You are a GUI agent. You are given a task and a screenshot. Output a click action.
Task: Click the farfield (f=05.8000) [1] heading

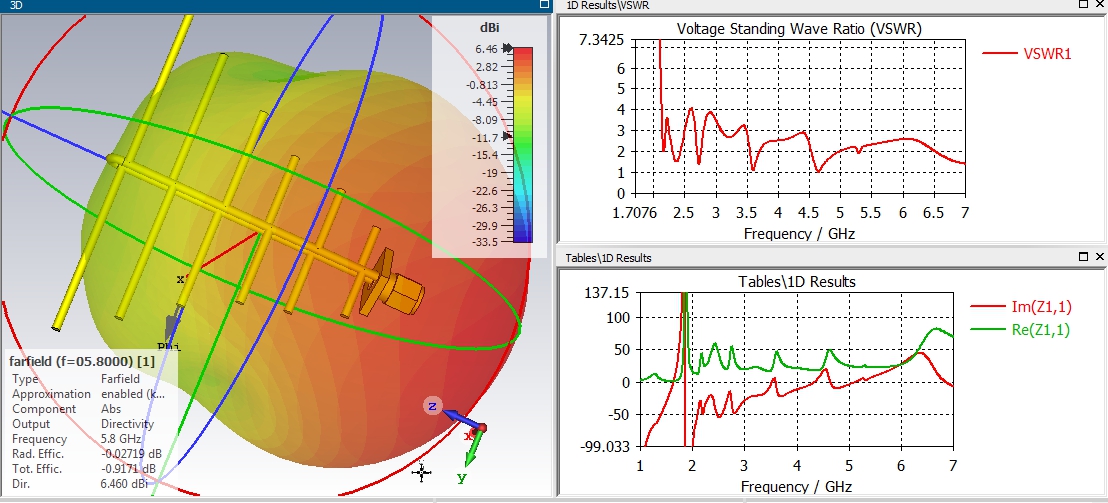(81, 361)
